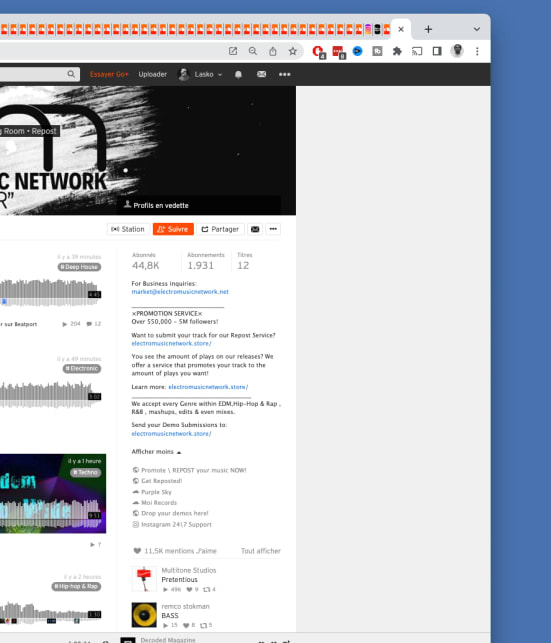Open store link under Repost Service question
551x643 pixels.
(171, 344)
